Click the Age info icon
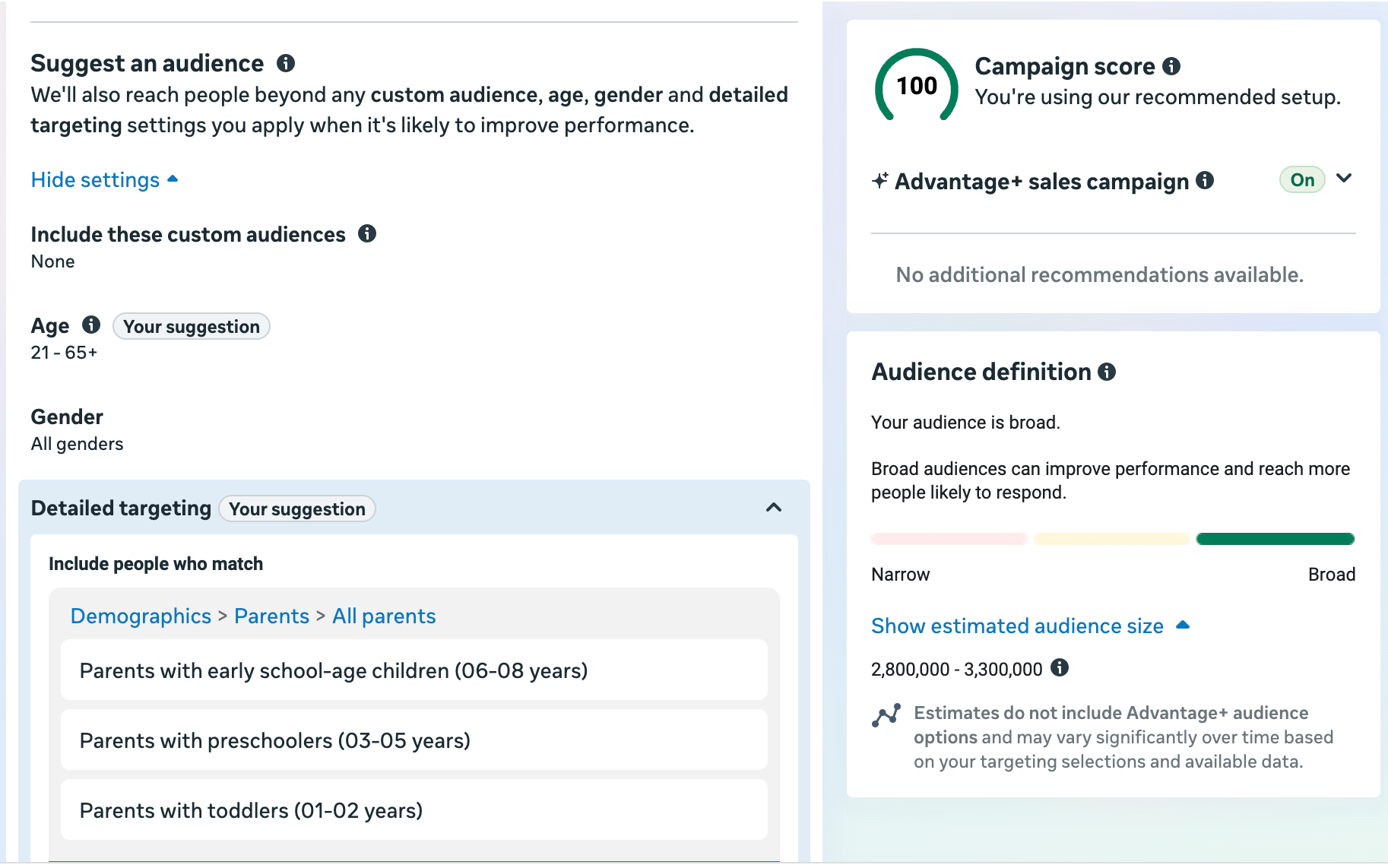 coord(91,325)
